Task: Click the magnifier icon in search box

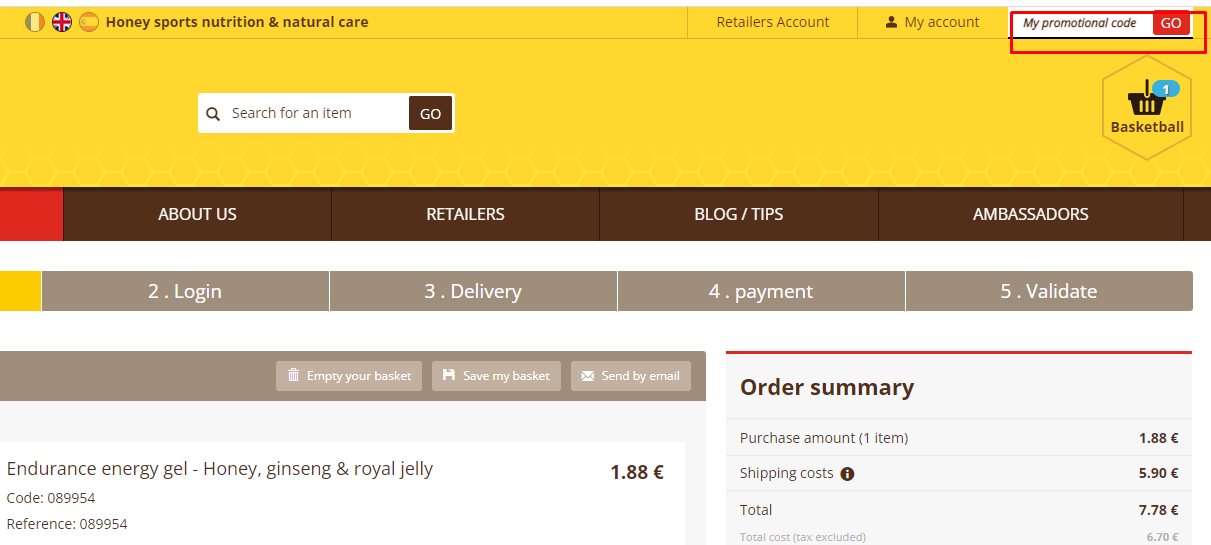Action: [x=213, y=114]
